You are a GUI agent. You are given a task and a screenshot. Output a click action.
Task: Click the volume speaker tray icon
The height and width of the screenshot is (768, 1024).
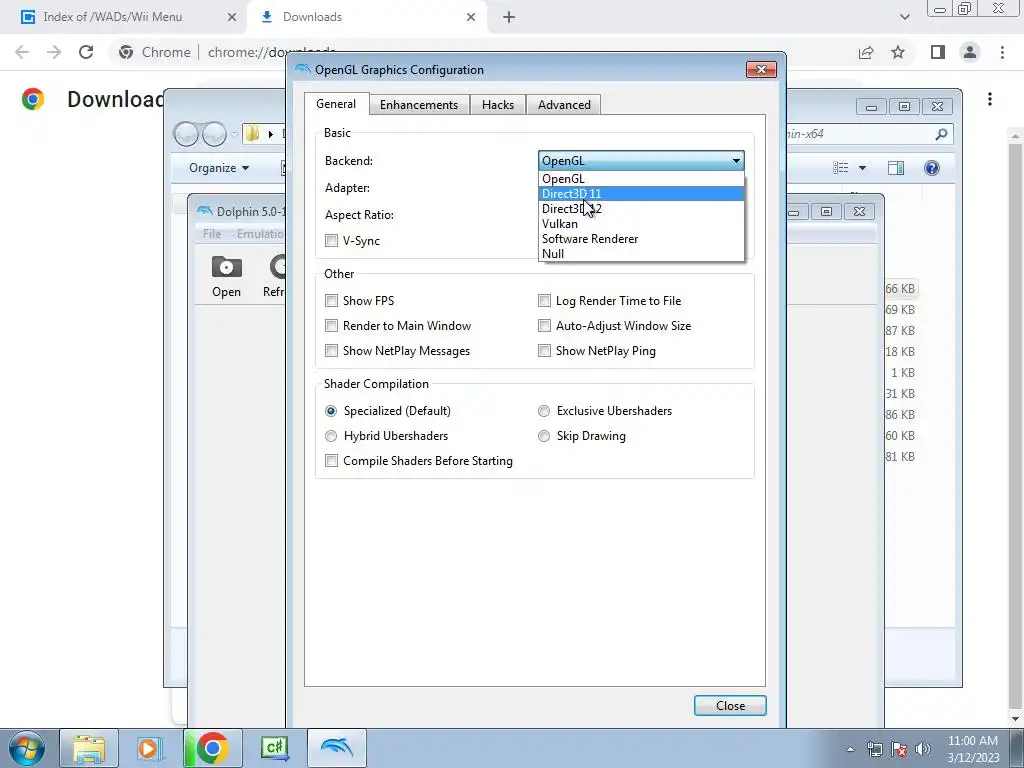tap(923, 749)
